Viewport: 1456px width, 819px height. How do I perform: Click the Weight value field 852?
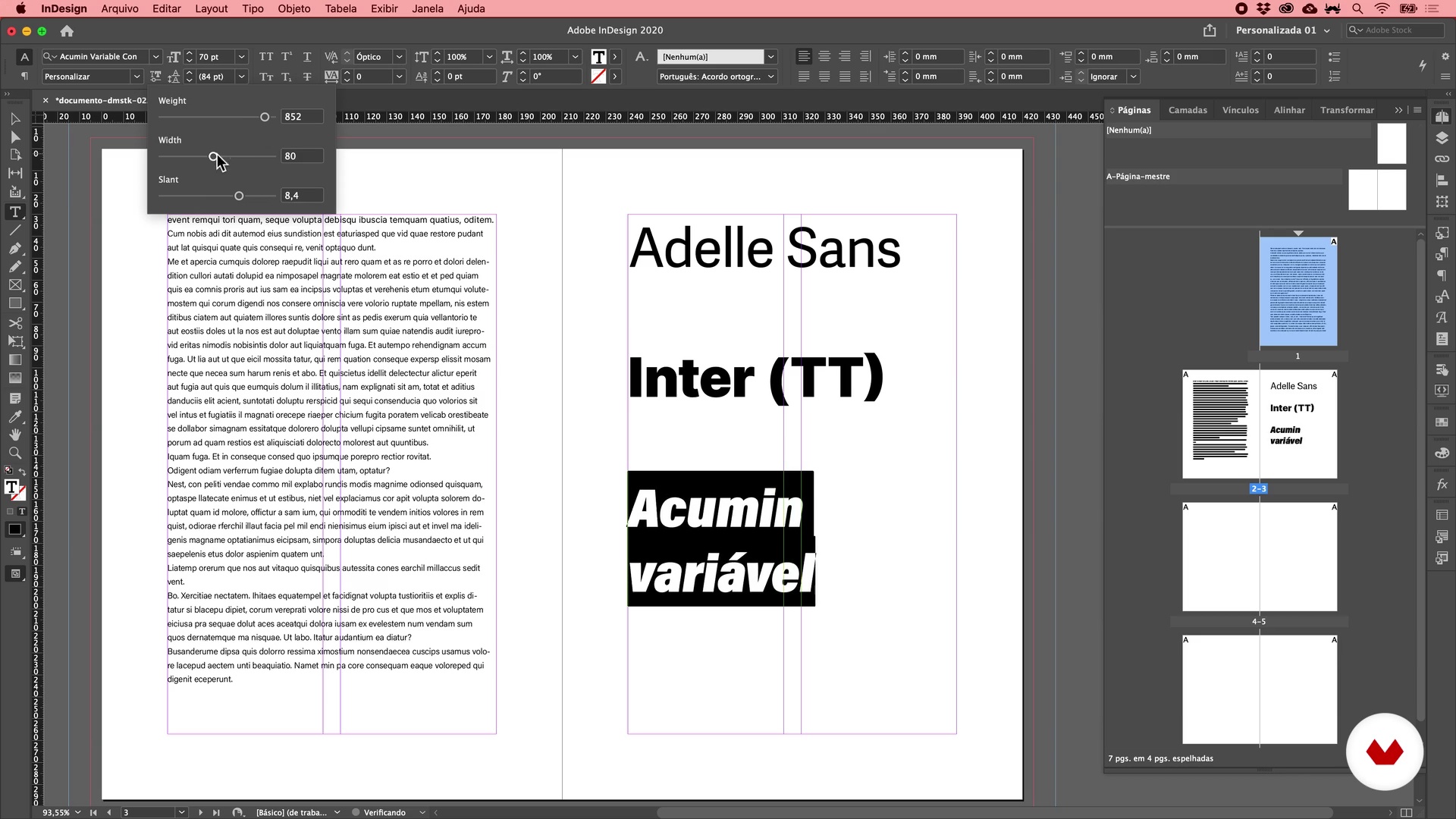tap(303, 117)
